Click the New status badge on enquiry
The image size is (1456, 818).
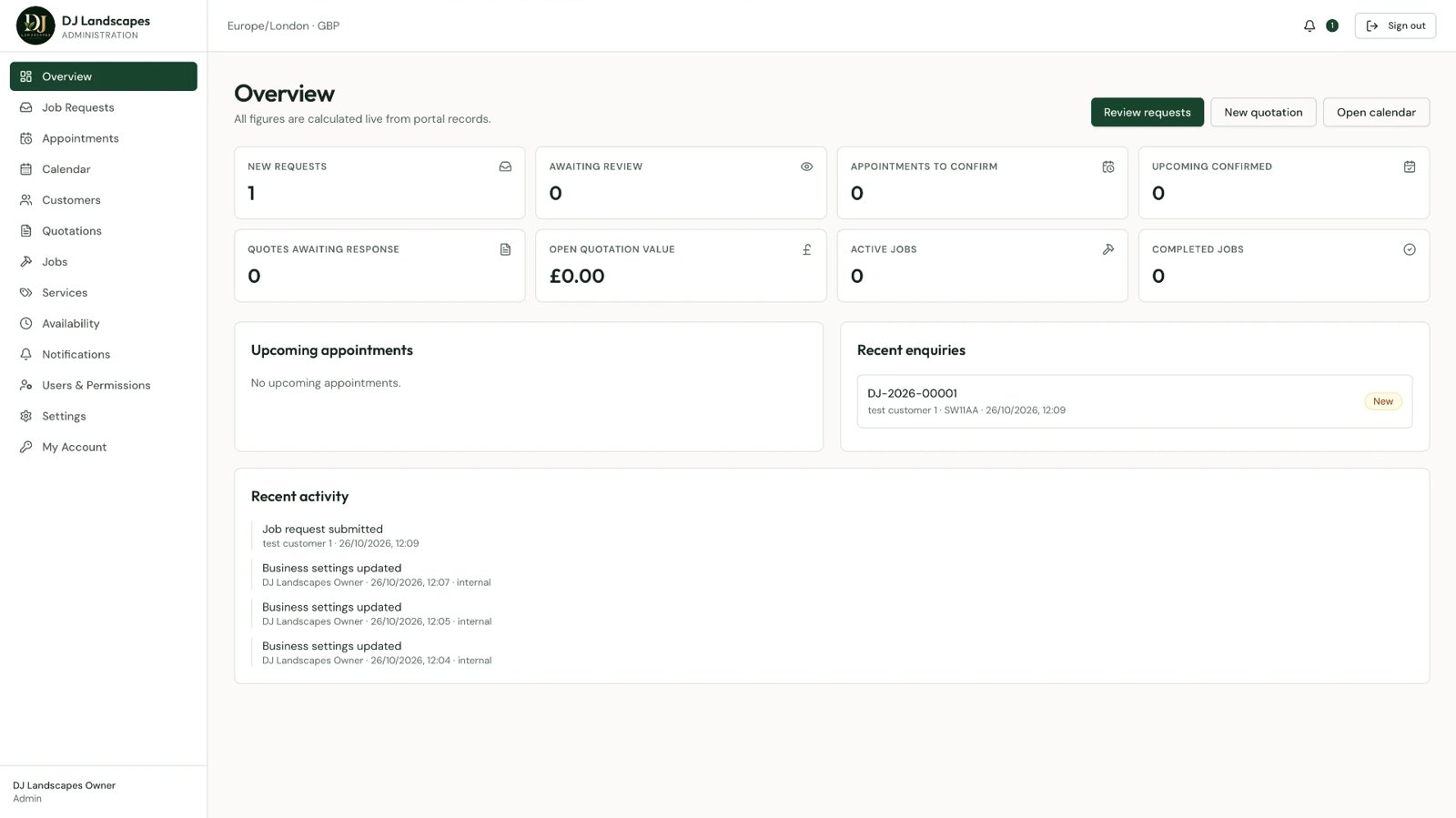click(1382, 401)
